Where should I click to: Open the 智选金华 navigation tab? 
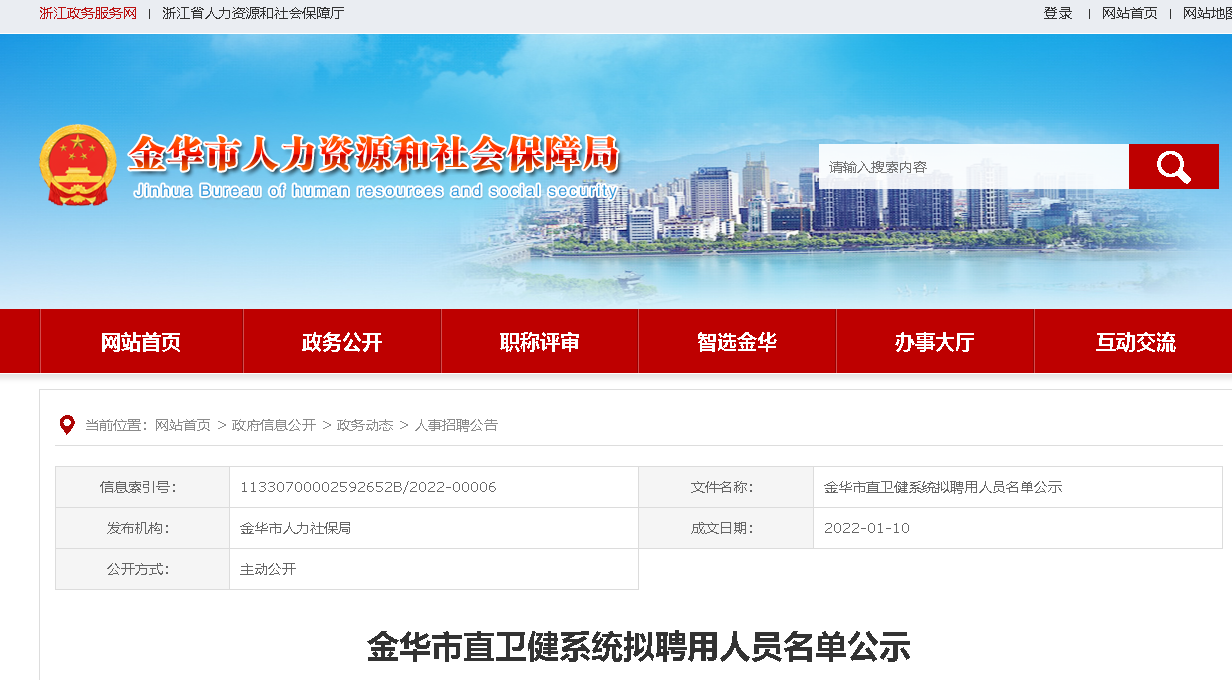pyautogui.click(x=737, y=342)
